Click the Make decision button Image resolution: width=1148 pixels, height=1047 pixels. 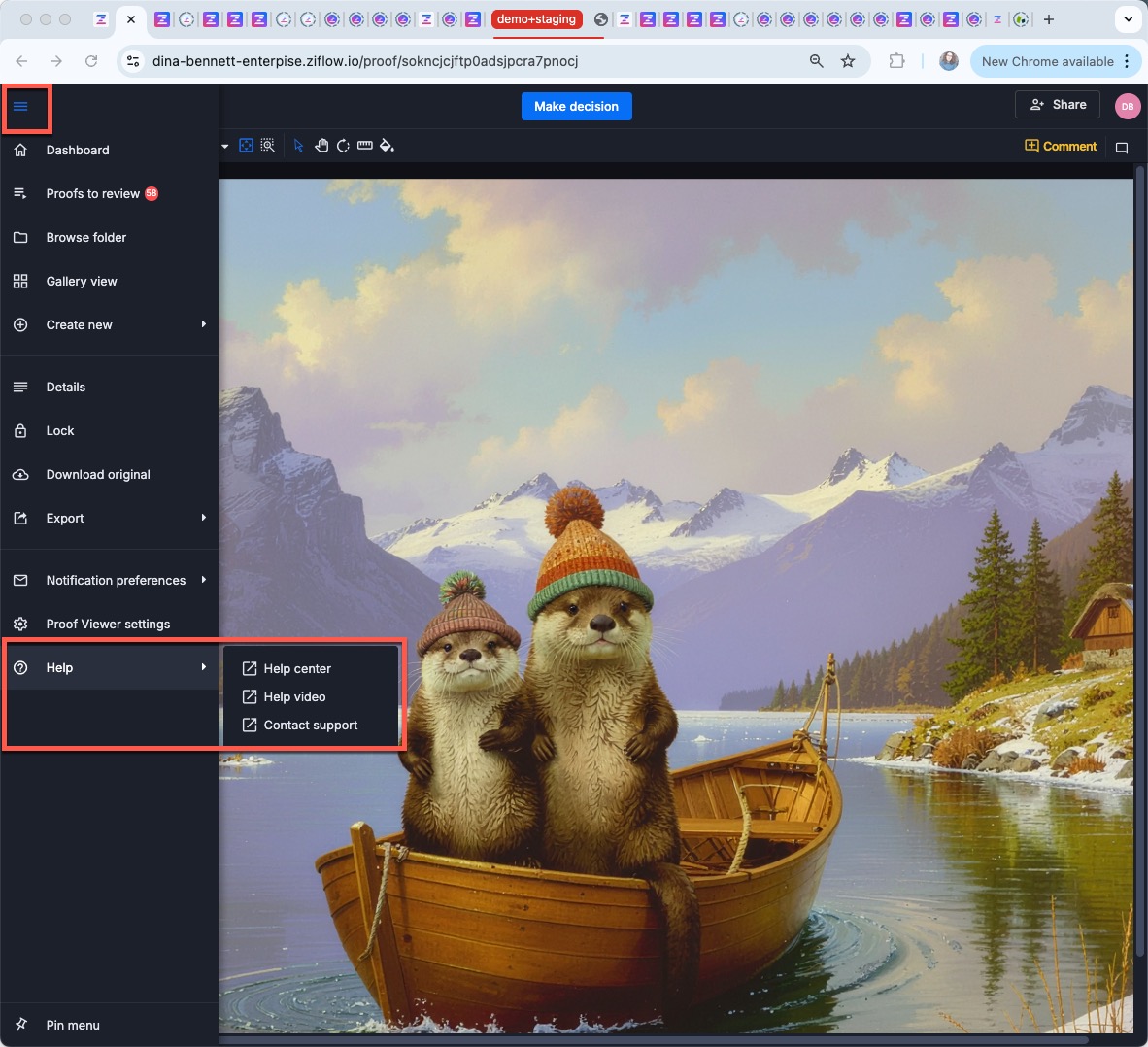(576, 106)
